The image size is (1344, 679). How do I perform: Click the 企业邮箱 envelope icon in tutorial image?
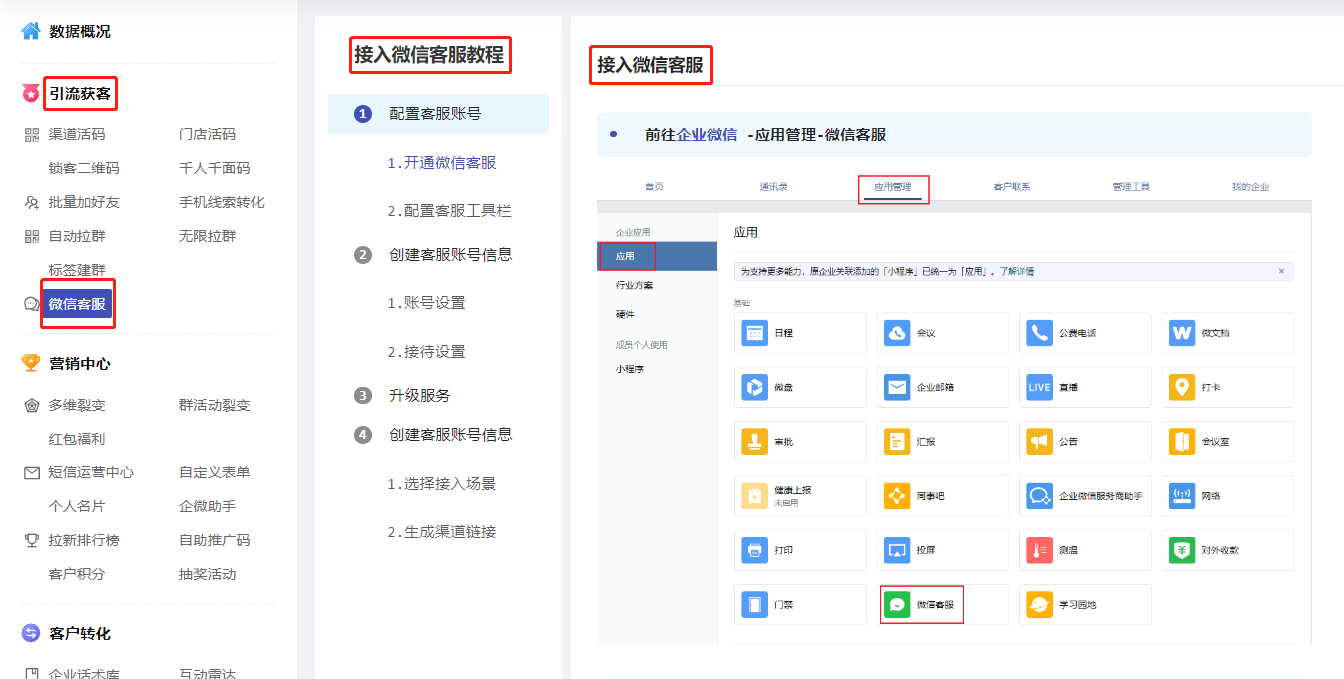point(897,387)
